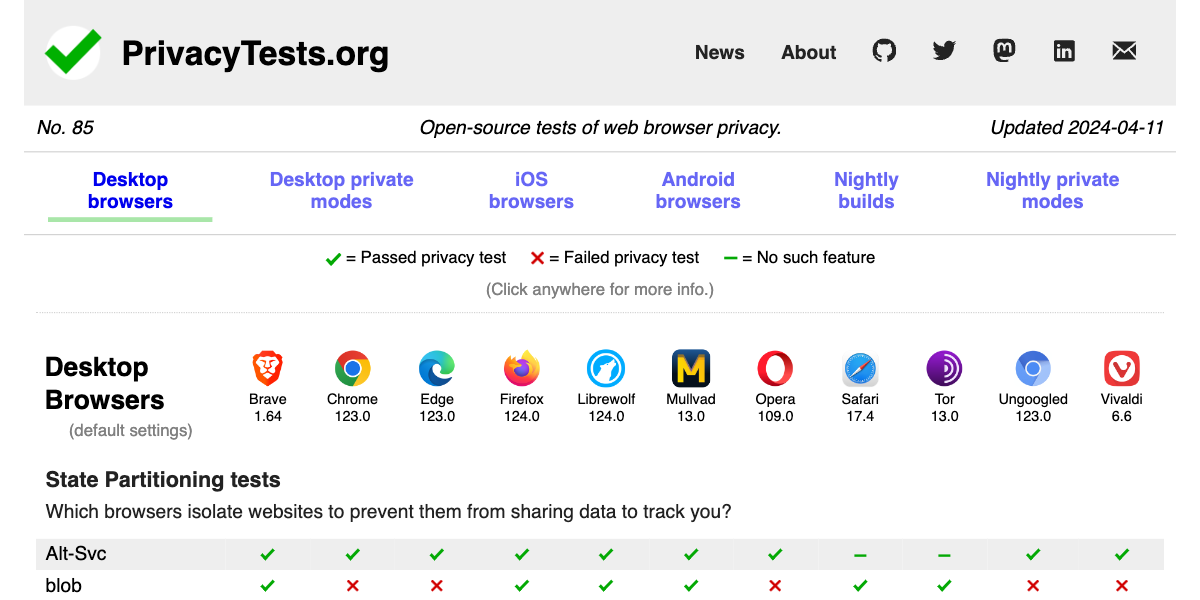Click the Alt-Svc row label
1200x600 pixels.
[x=74, y=554]
